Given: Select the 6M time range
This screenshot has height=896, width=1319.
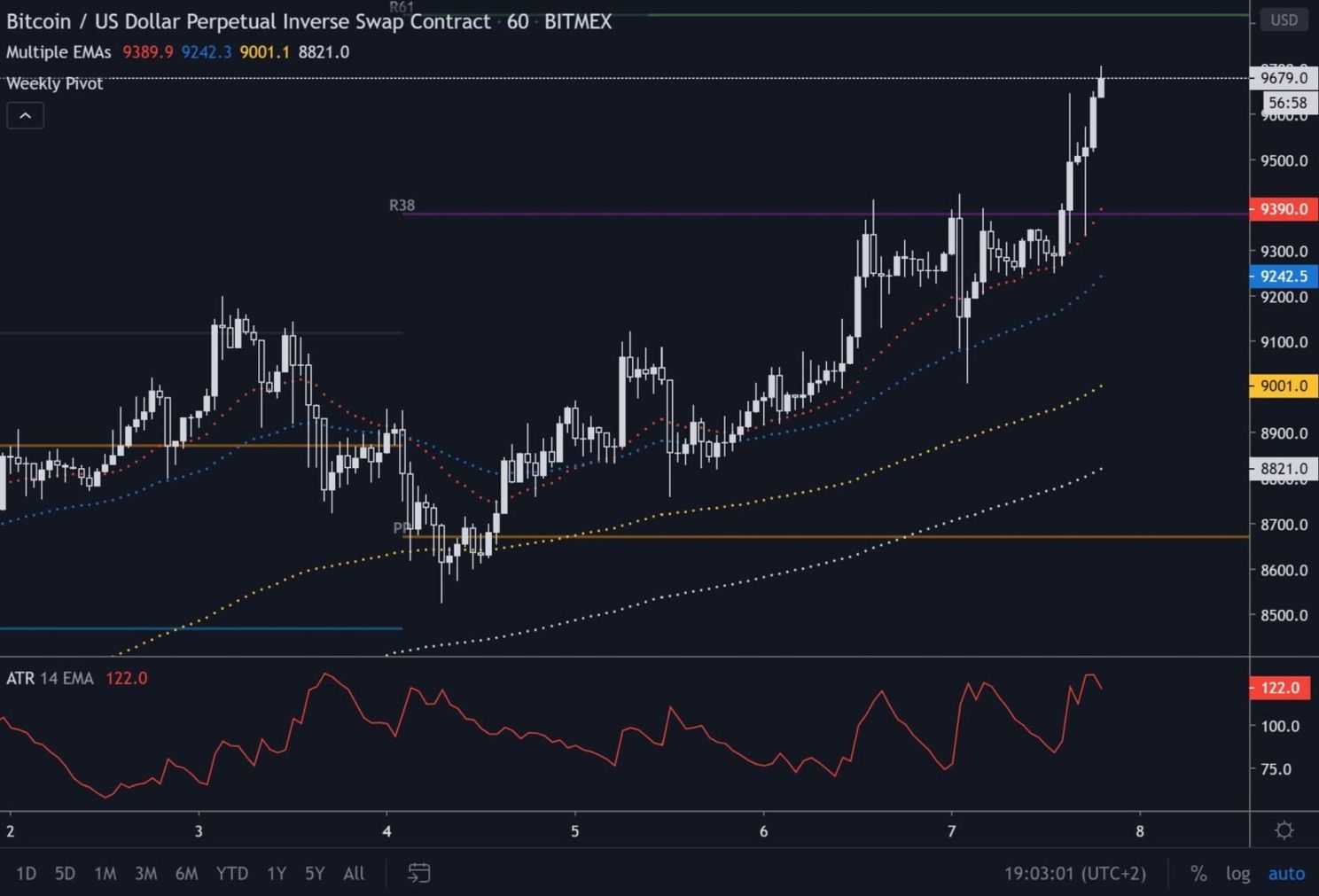Looking at the screenshot, I should (x=186, y=874).
